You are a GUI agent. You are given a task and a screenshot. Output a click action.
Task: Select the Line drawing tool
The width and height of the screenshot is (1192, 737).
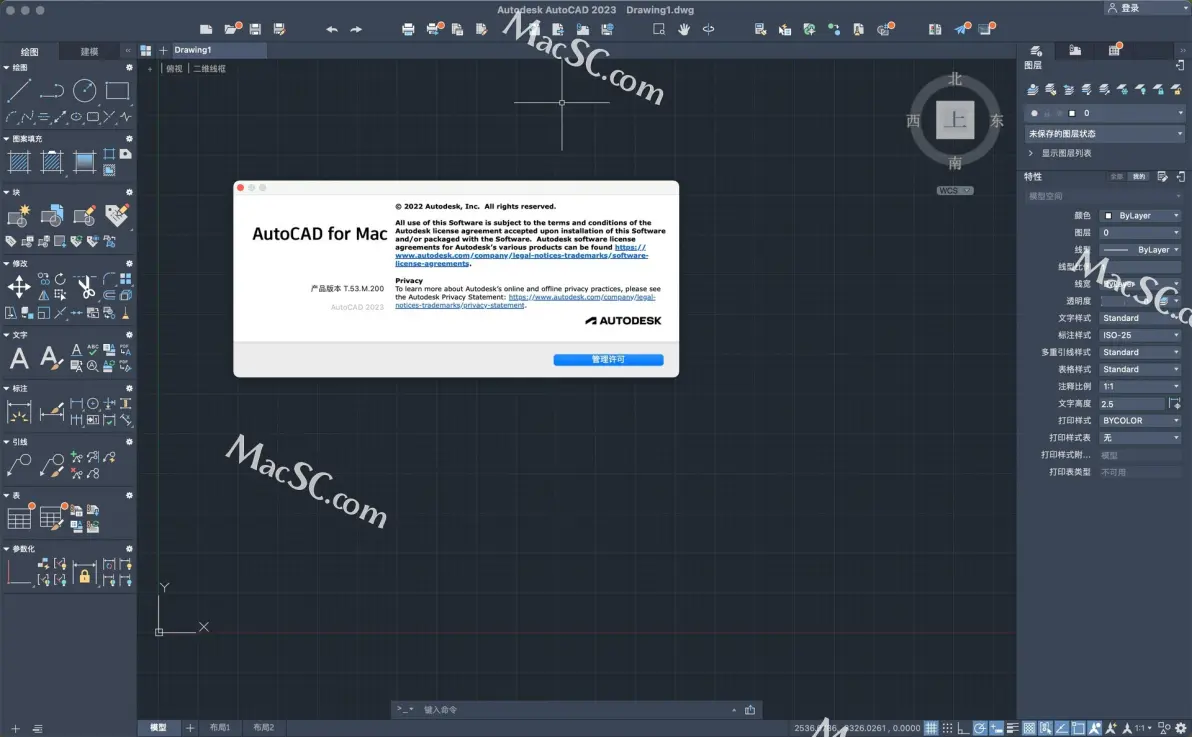tap(18, 91)
